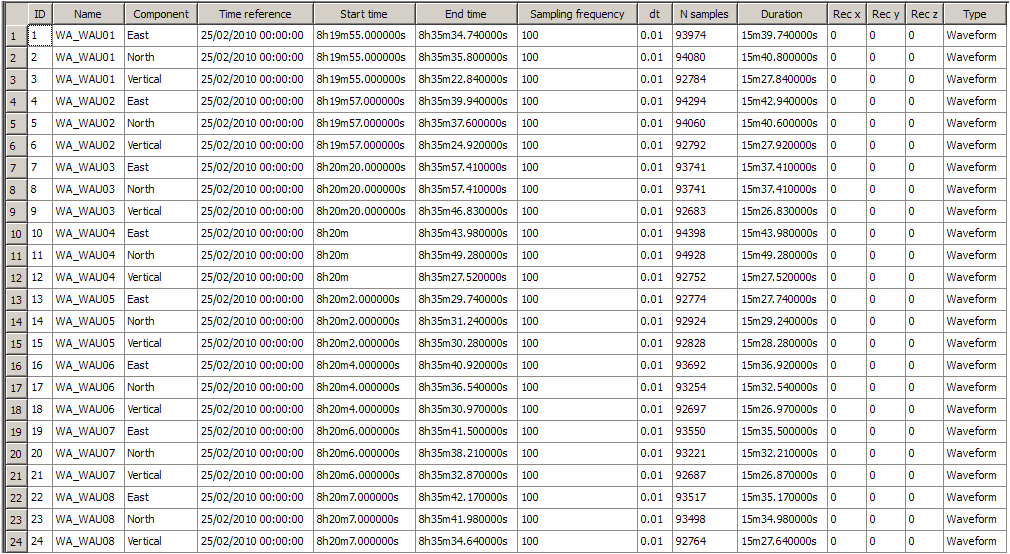
Task: Click the N samples column header
Action: [x=704, y=14]
